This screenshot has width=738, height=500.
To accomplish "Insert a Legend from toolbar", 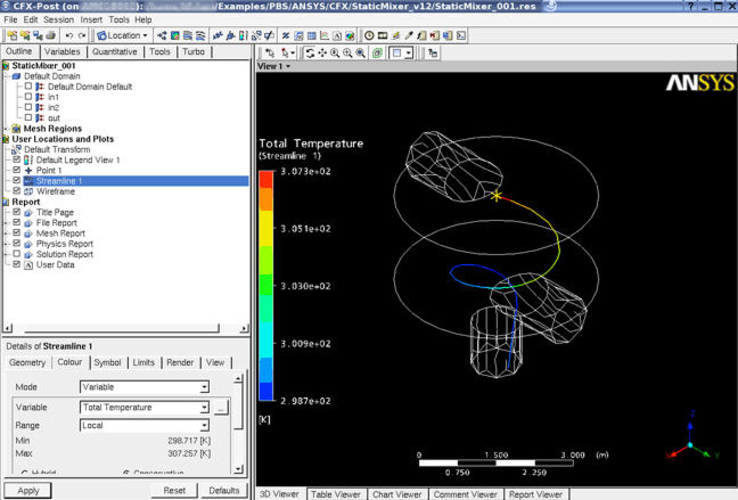I will (x=243, y=35).
